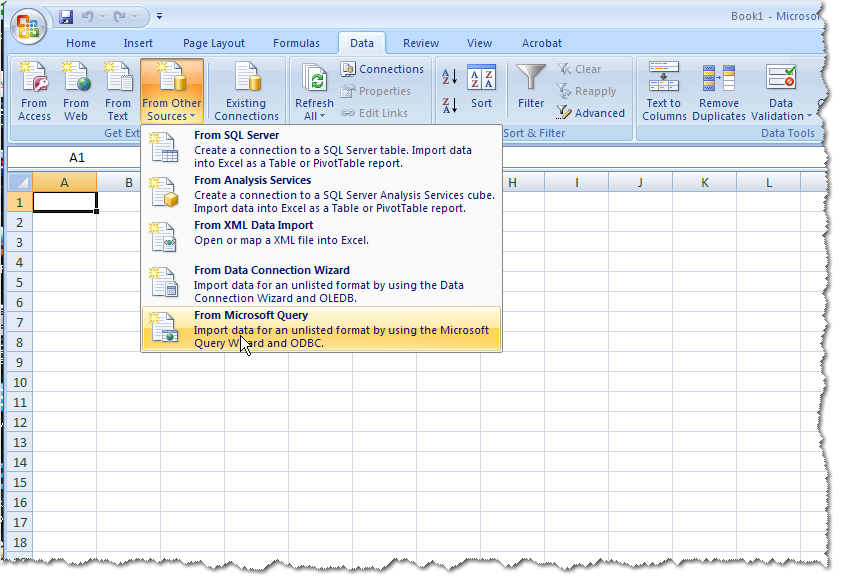Viewport: 842px width, 581px height.
Task: Select column L header
Action: (x=769, y=183)
